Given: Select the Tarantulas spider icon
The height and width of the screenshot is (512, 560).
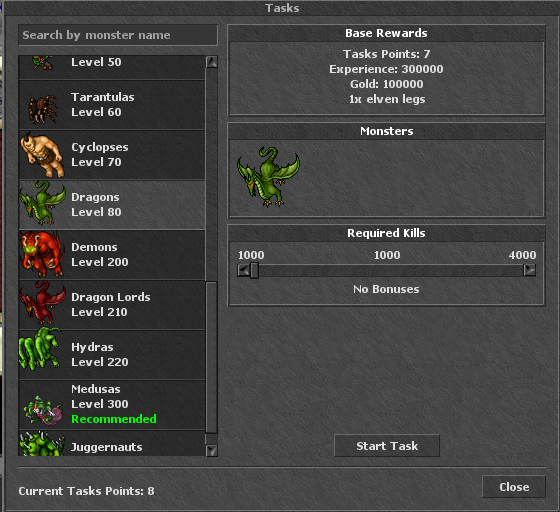Looking at the screenshot, I should (x=43, y=109).
